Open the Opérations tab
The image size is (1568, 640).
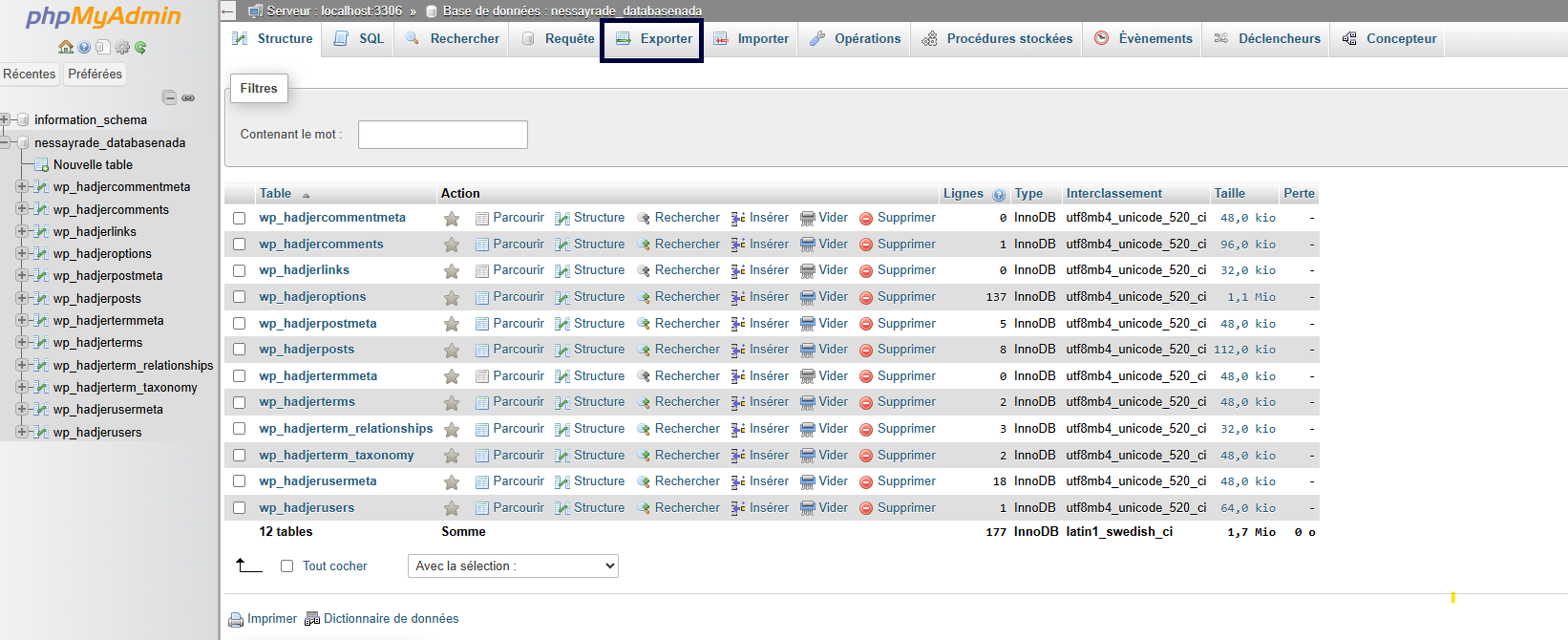[x=855, y=39]
